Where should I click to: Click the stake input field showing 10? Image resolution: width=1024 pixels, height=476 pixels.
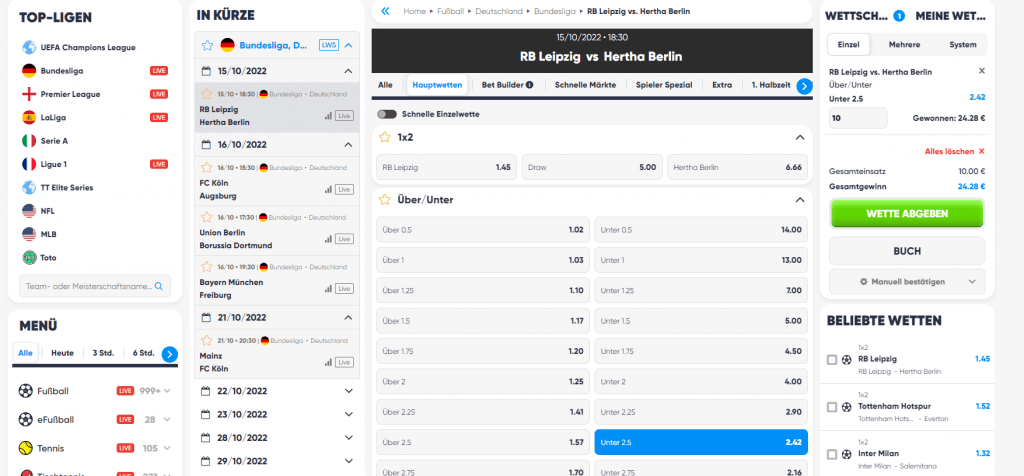point(858,118)
